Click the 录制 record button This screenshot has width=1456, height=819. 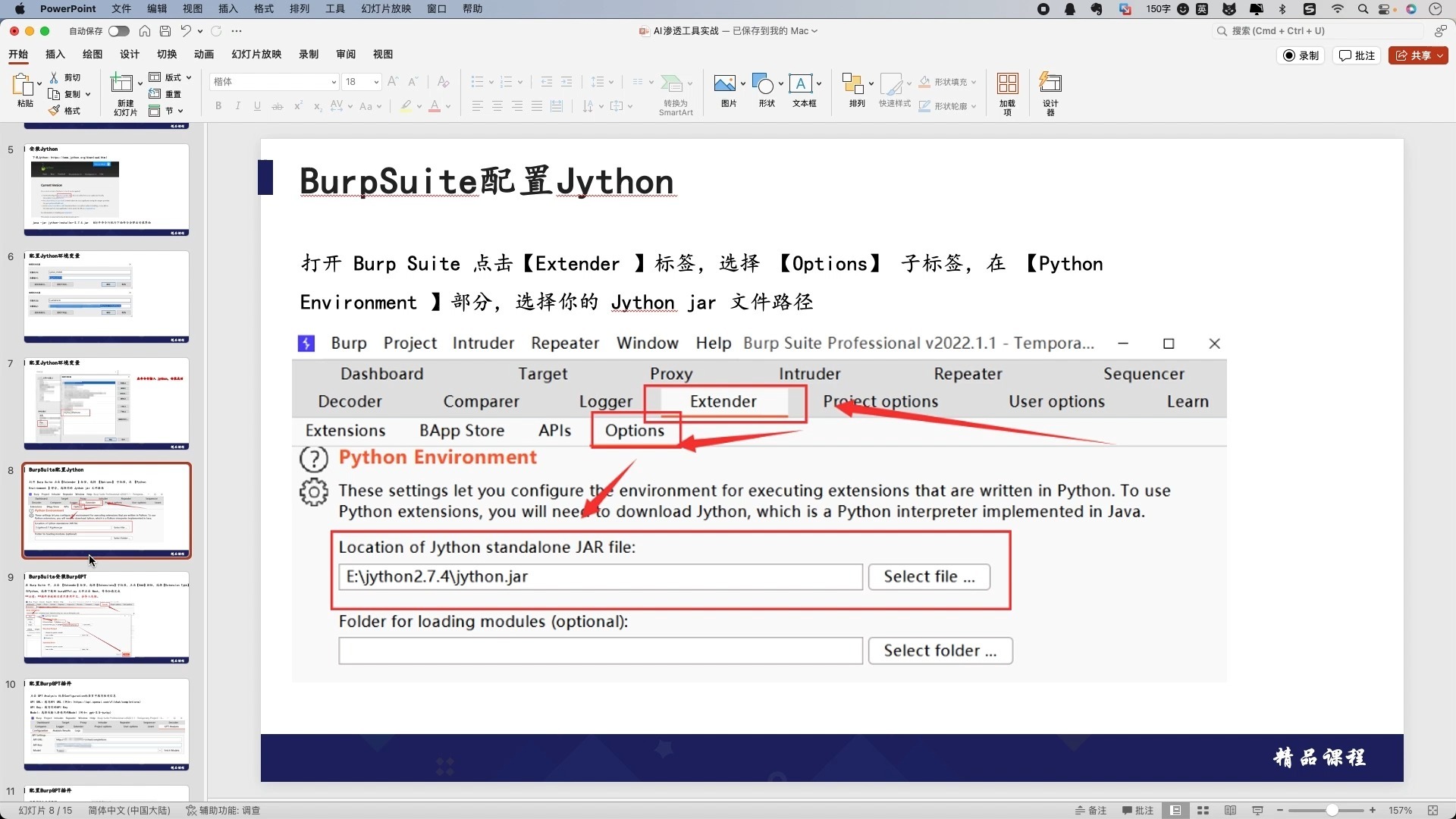tap(1301, 55)
